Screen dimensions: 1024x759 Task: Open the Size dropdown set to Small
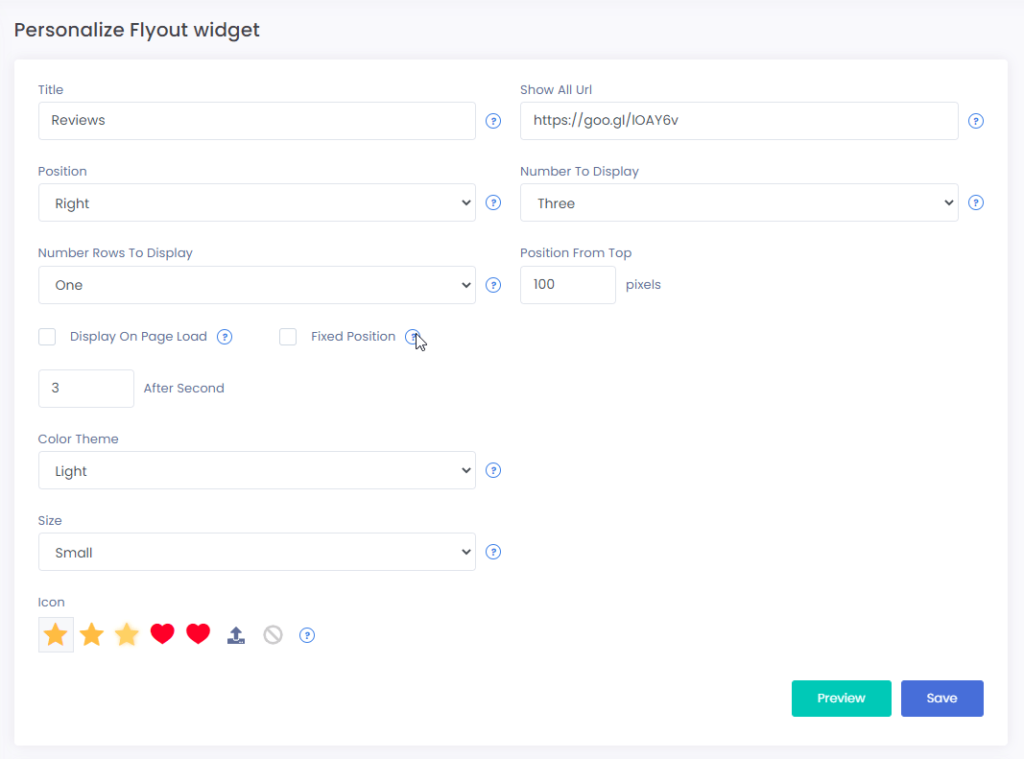[256, 552]
